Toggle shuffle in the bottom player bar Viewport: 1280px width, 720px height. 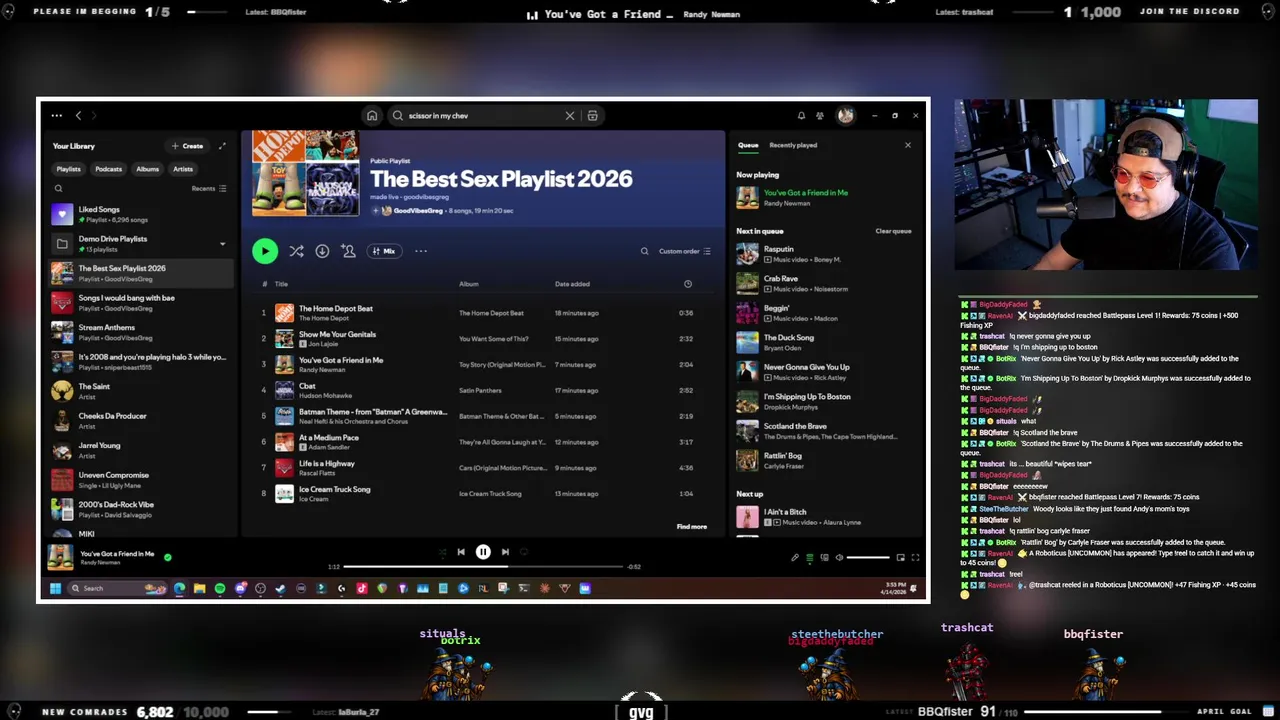pos(442,552)
